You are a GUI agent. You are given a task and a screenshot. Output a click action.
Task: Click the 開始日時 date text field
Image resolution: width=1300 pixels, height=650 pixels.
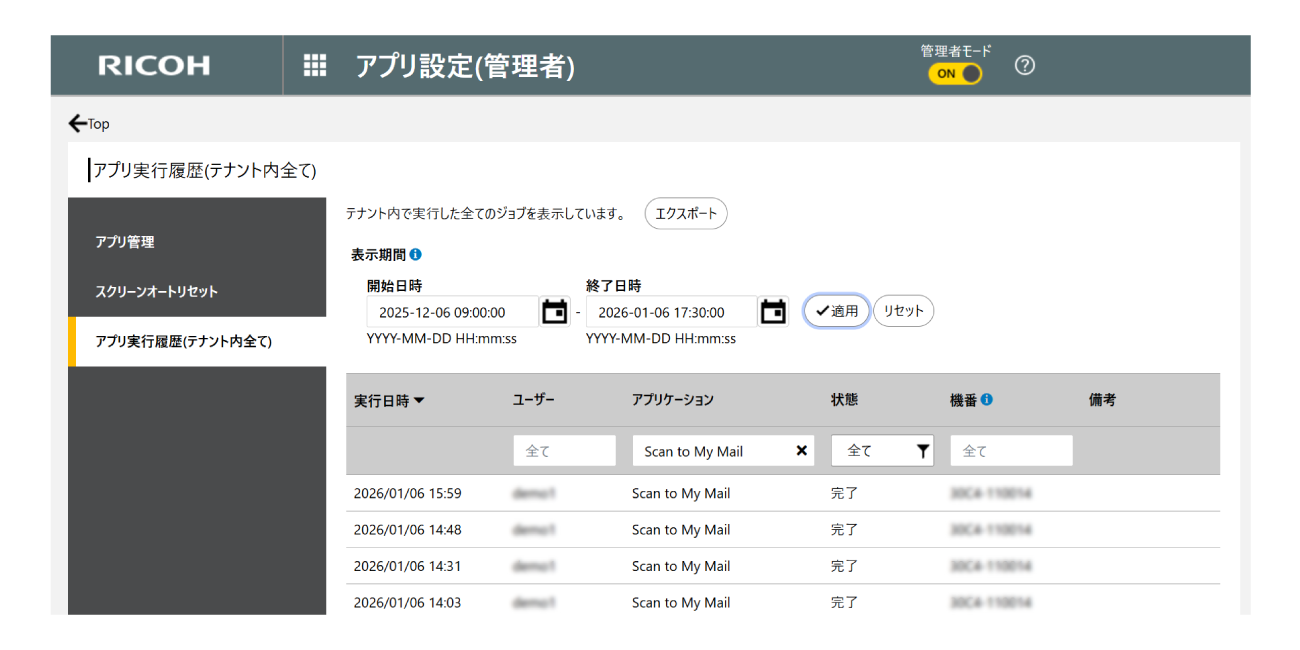(452, 312)
